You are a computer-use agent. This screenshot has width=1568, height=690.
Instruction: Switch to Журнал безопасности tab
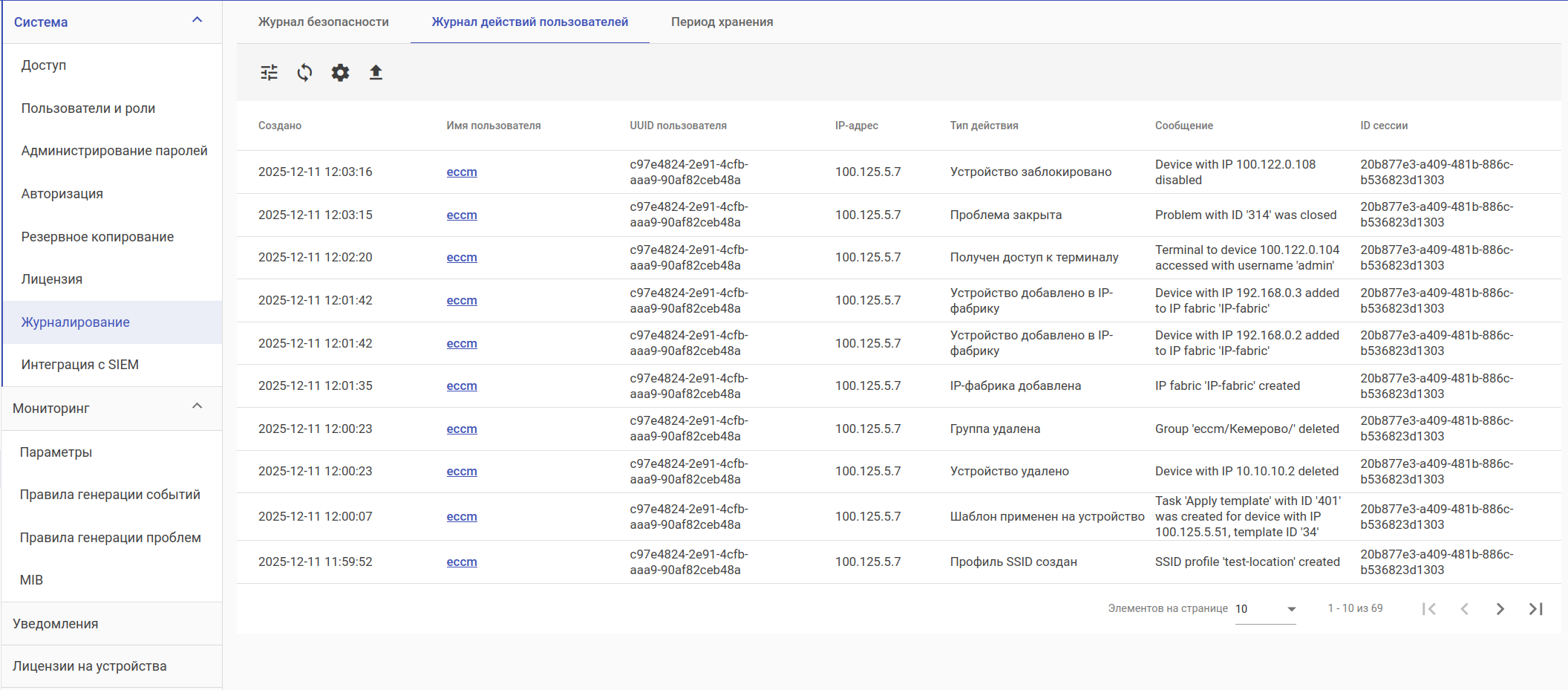pos(323,22)
